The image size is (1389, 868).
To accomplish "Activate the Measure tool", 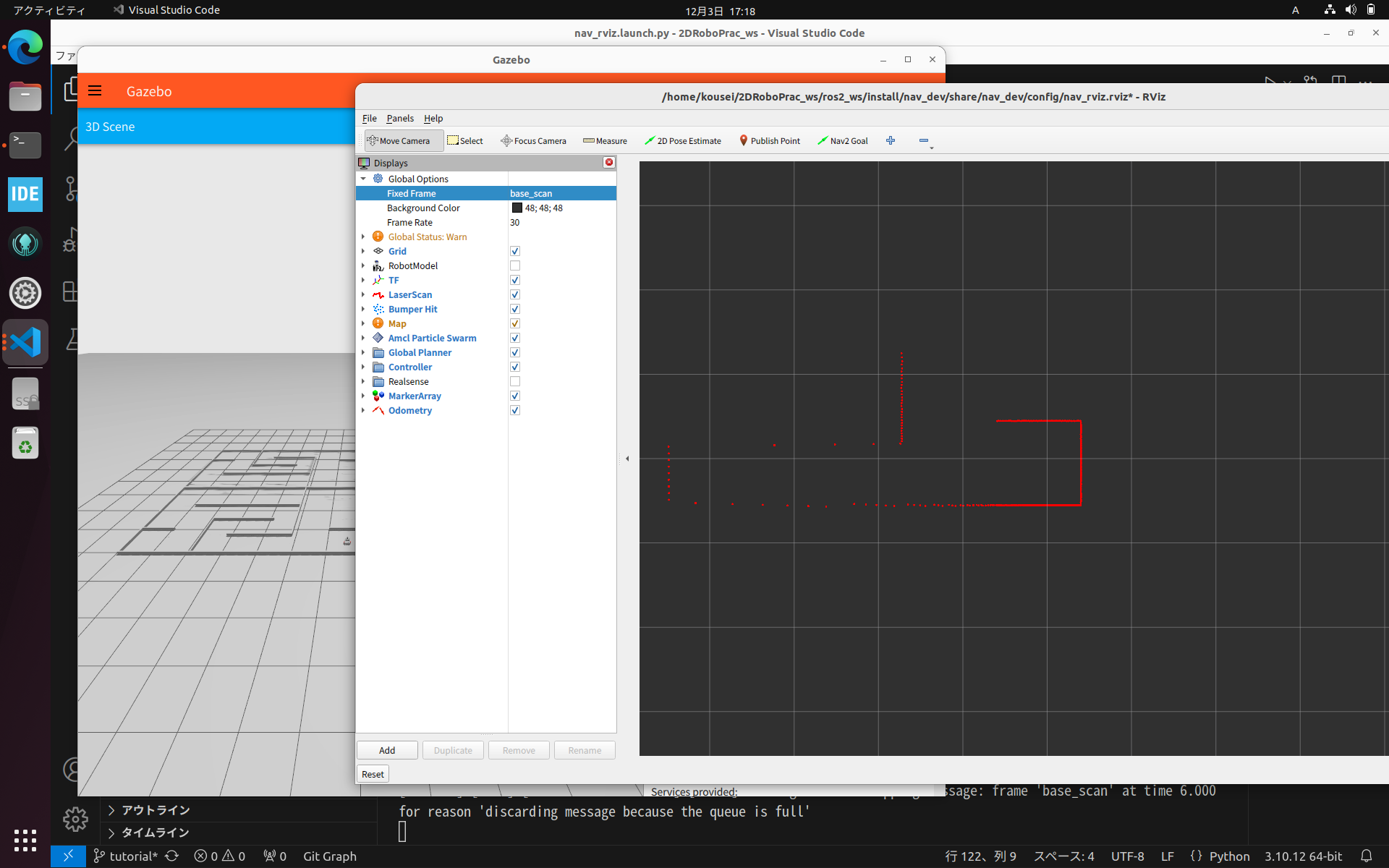I will (x=605, y=140).
